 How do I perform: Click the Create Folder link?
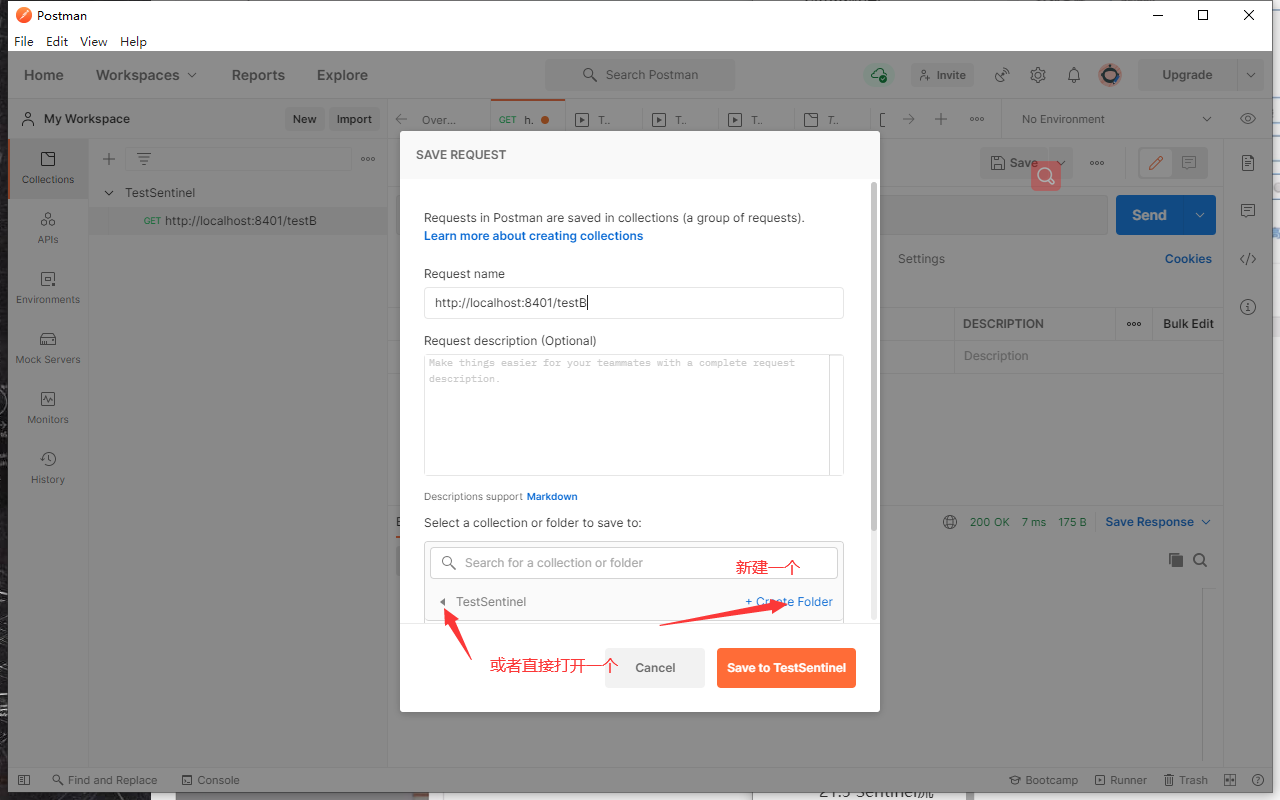point(789,602)
